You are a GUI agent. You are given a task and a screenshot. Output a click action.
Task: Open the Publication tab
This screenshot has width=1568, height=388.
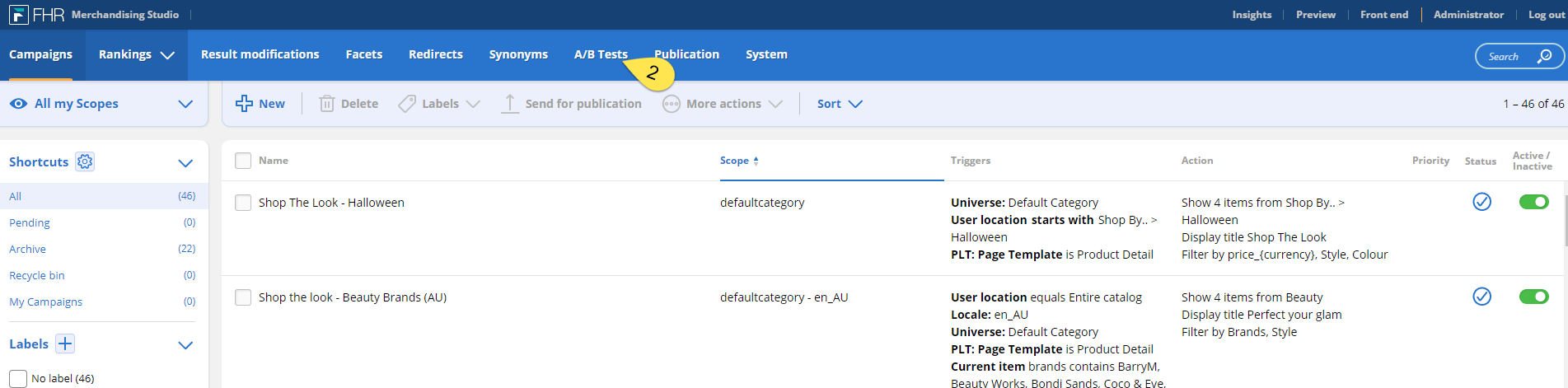pos(687,54)
